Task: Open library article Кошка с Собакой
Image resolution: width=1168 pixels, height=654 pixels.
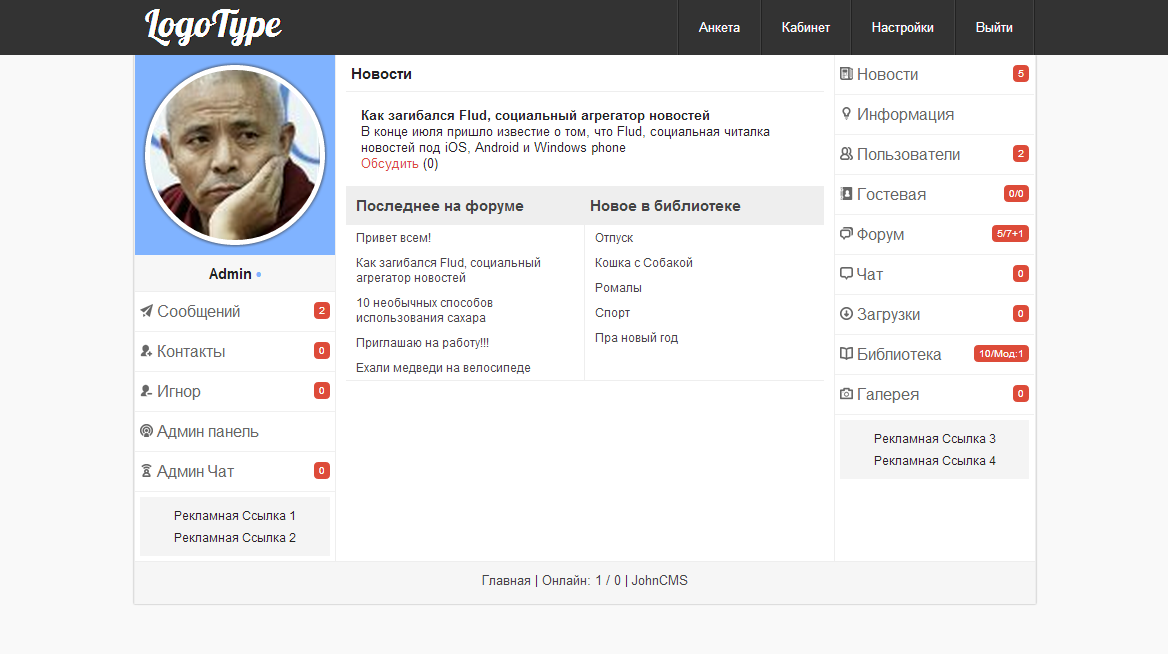Action: click(644, 263)
